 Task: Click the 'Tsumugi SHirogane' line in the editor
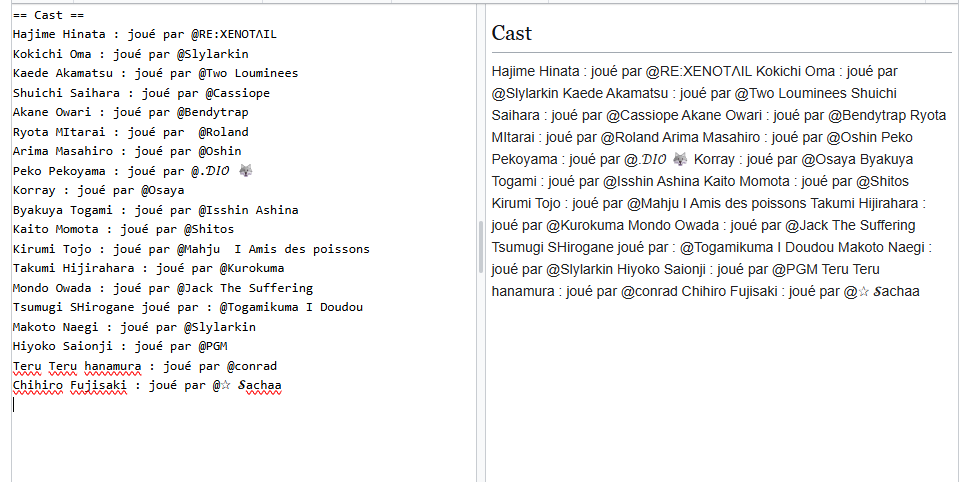click(188, 307)
